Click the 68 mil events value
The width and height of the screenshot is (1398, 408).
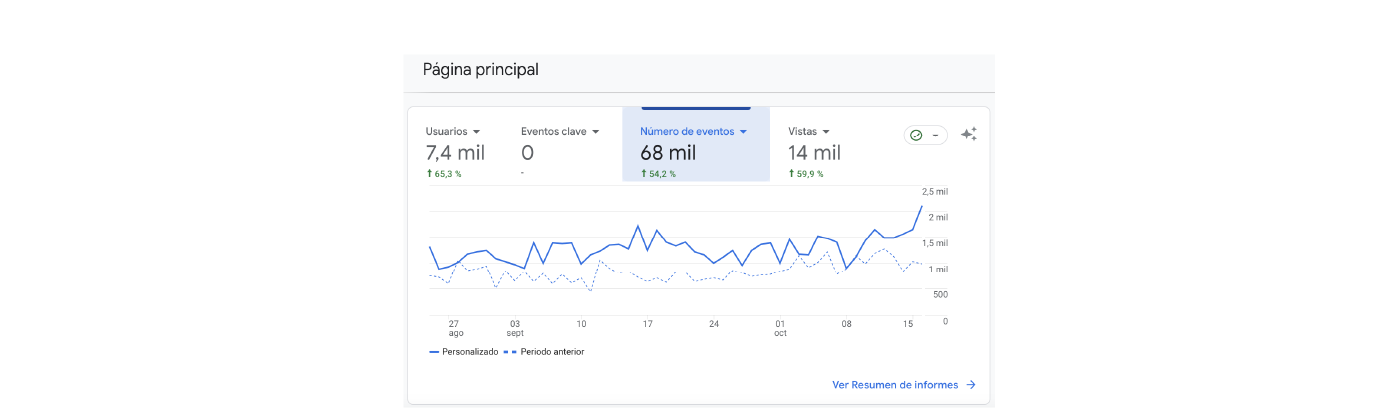pos(668,153)
